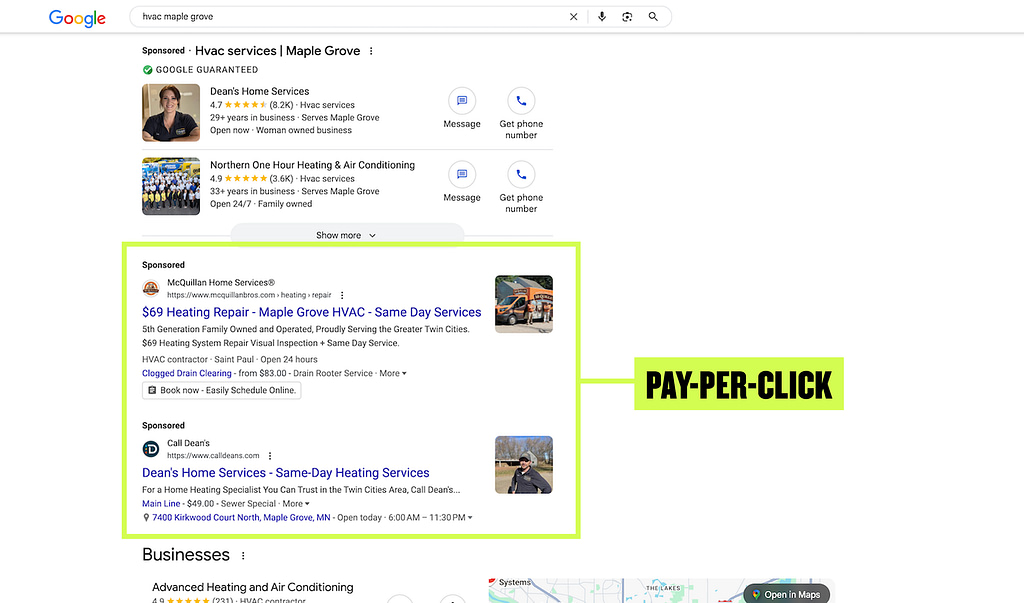Viewport: 1024px width, 603px height.
Task: Click the Google logo
Action: [76, 17]
